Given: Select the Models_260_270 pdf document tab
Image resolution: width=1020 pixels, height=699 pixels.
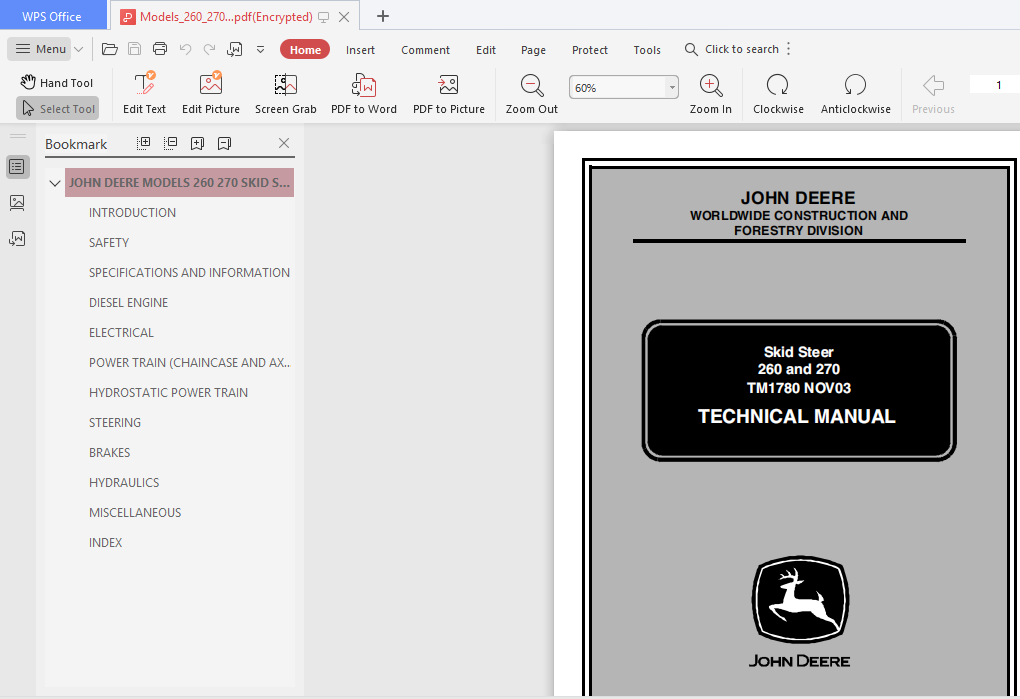Looking at the screenshot, I should pos(224,17).
